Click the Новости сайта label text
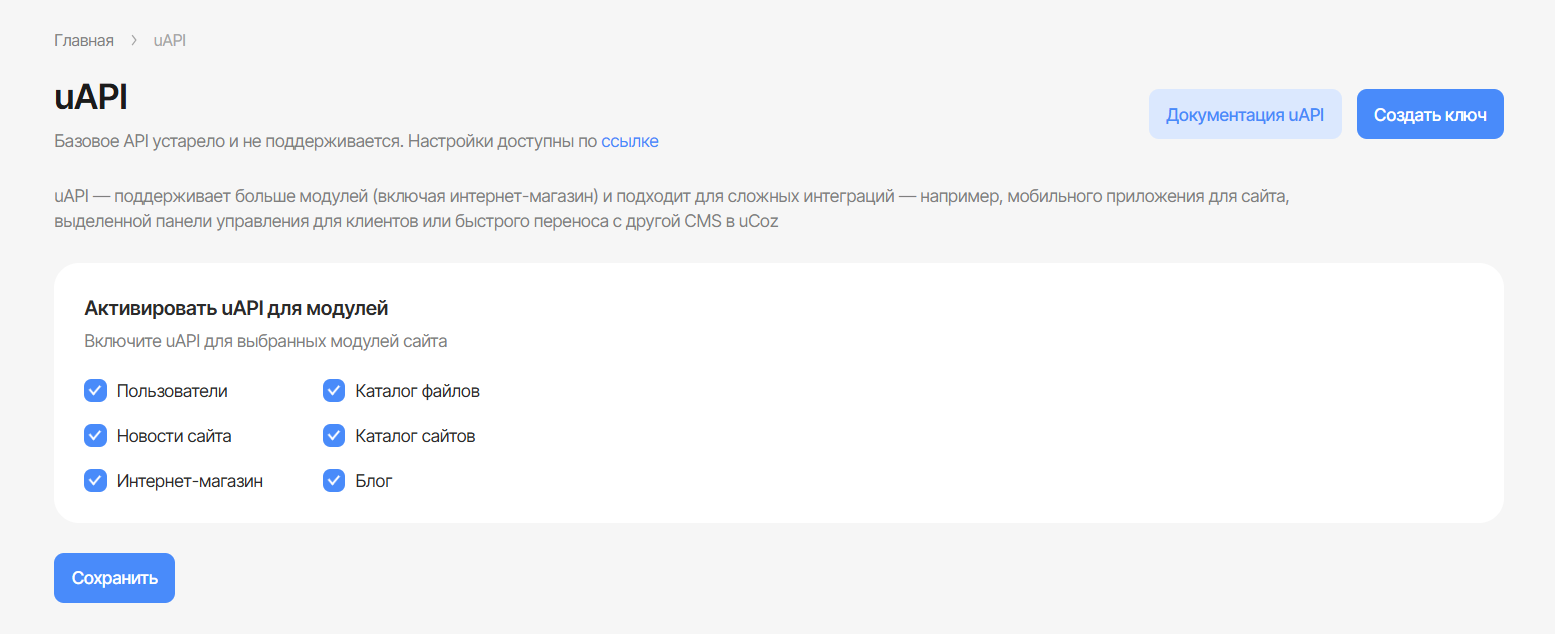This screenshot has height=634, width=1555. pyautogui.click(x=174, y=436)
